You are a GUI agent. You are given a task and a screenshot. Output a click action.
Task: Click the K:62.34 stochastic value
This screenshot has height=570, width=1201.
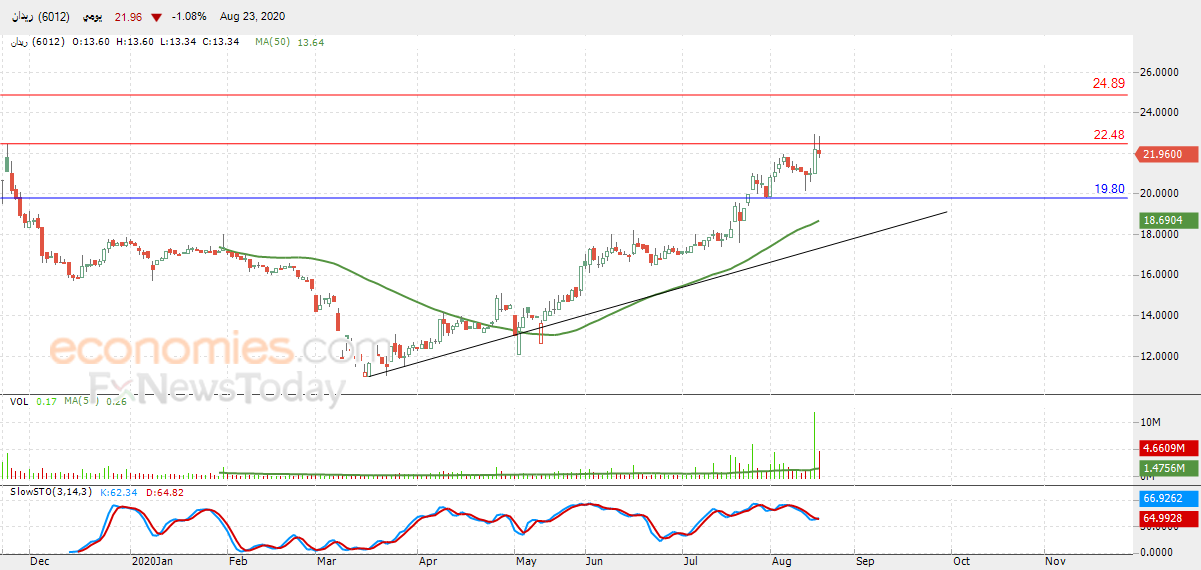click(x=118, y=492)
